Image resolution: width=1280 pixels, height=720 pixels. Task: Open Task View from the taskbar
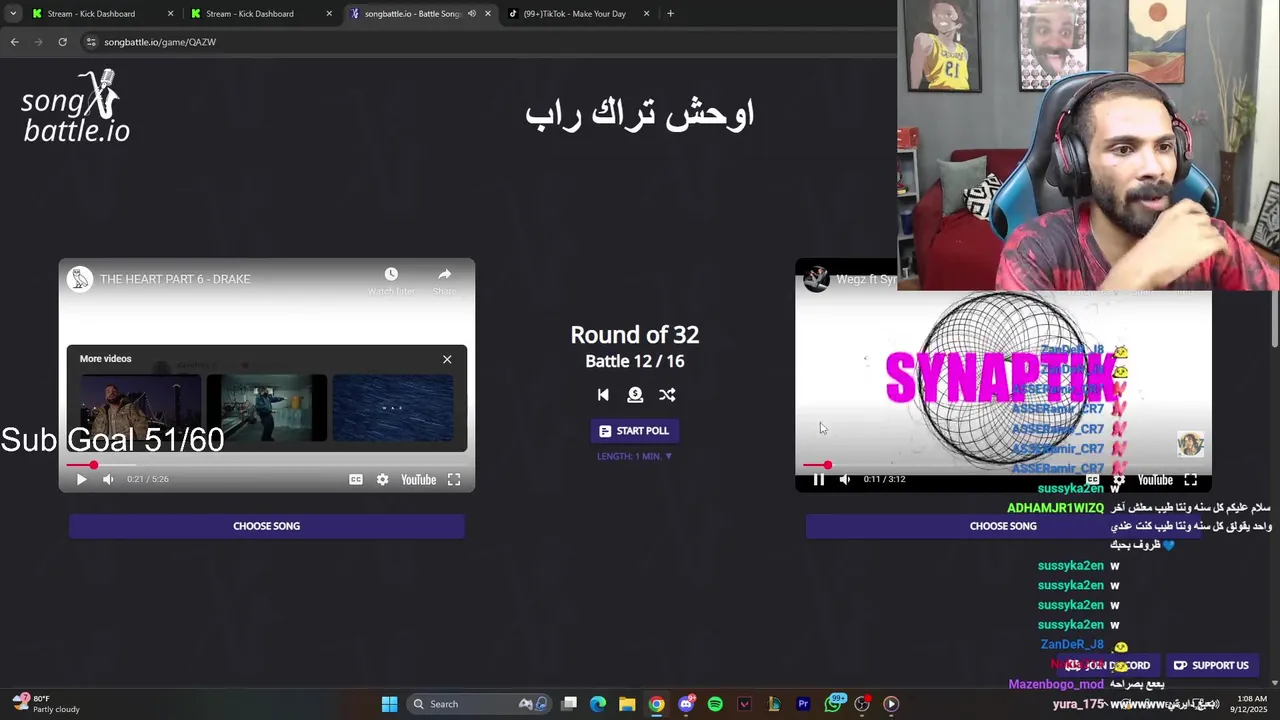[569, 704]
